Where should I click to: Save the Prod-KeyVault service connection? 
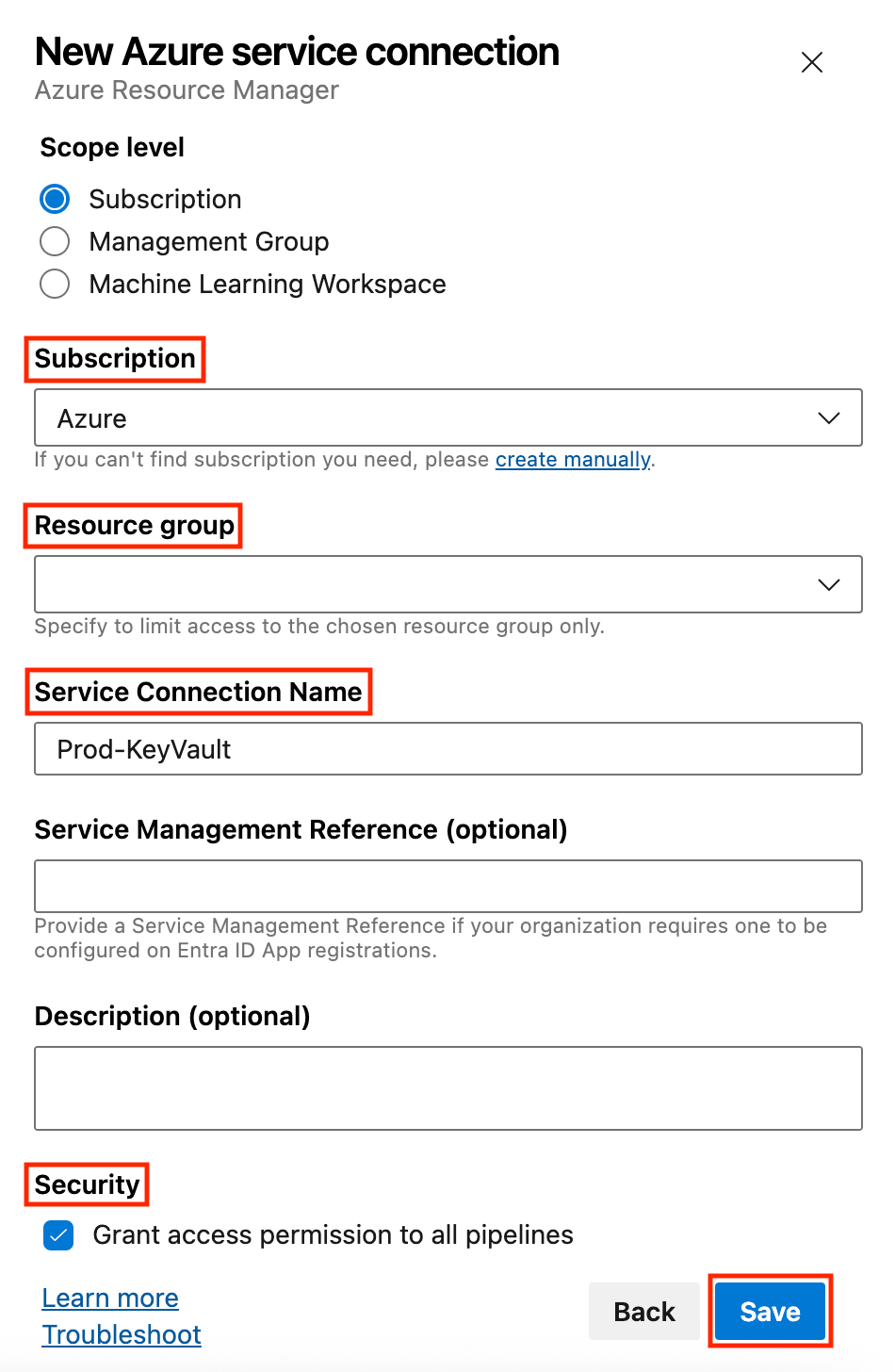click(770, 1311)
